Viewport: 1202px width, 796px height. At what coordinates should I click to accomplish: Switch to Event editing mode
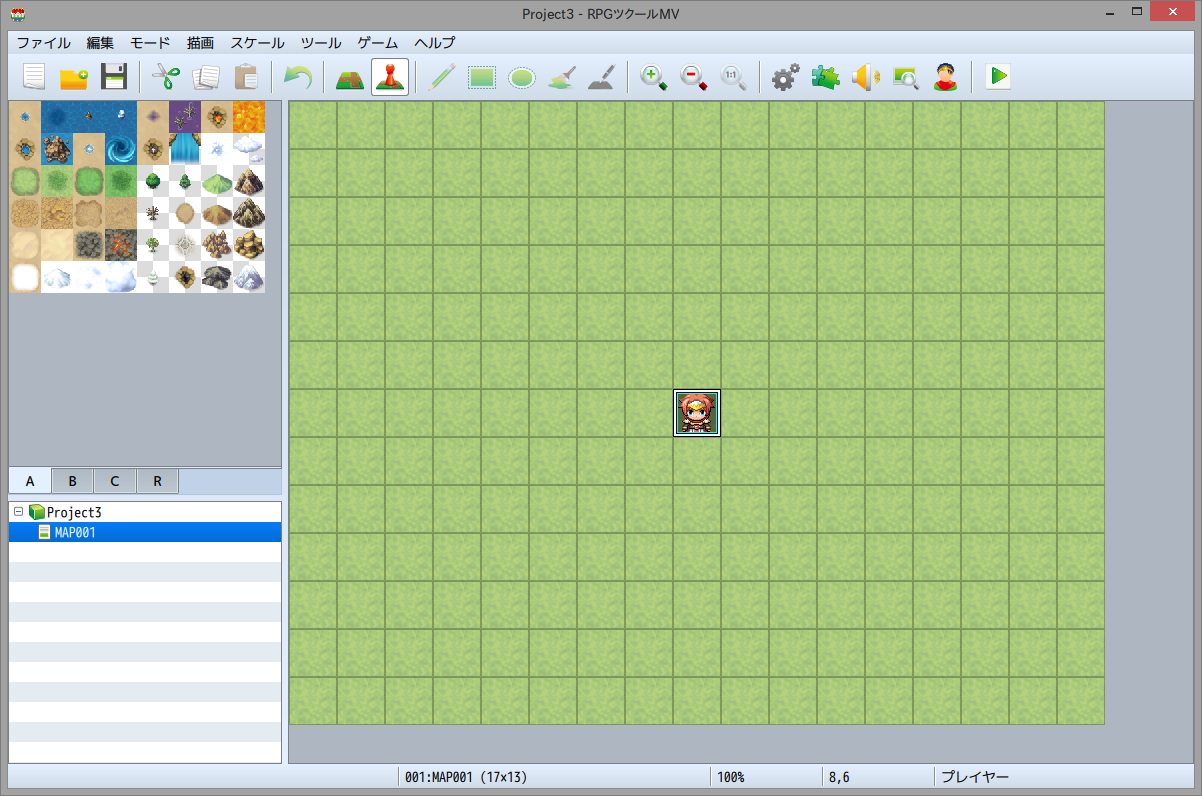coord(389,77)
